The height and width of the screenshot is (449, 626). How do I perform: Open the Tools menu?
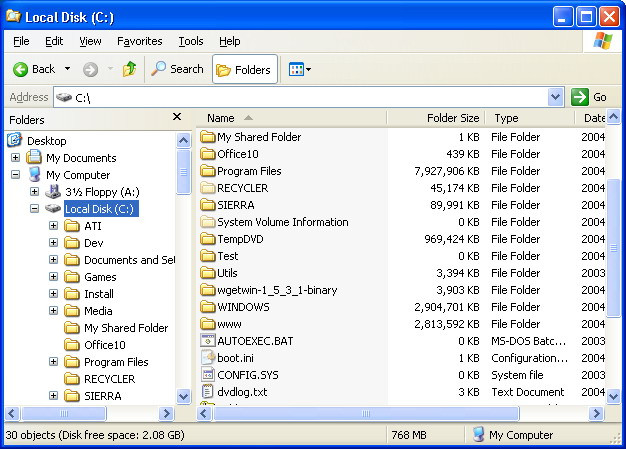pyautogui.click(x=190, y=41)
